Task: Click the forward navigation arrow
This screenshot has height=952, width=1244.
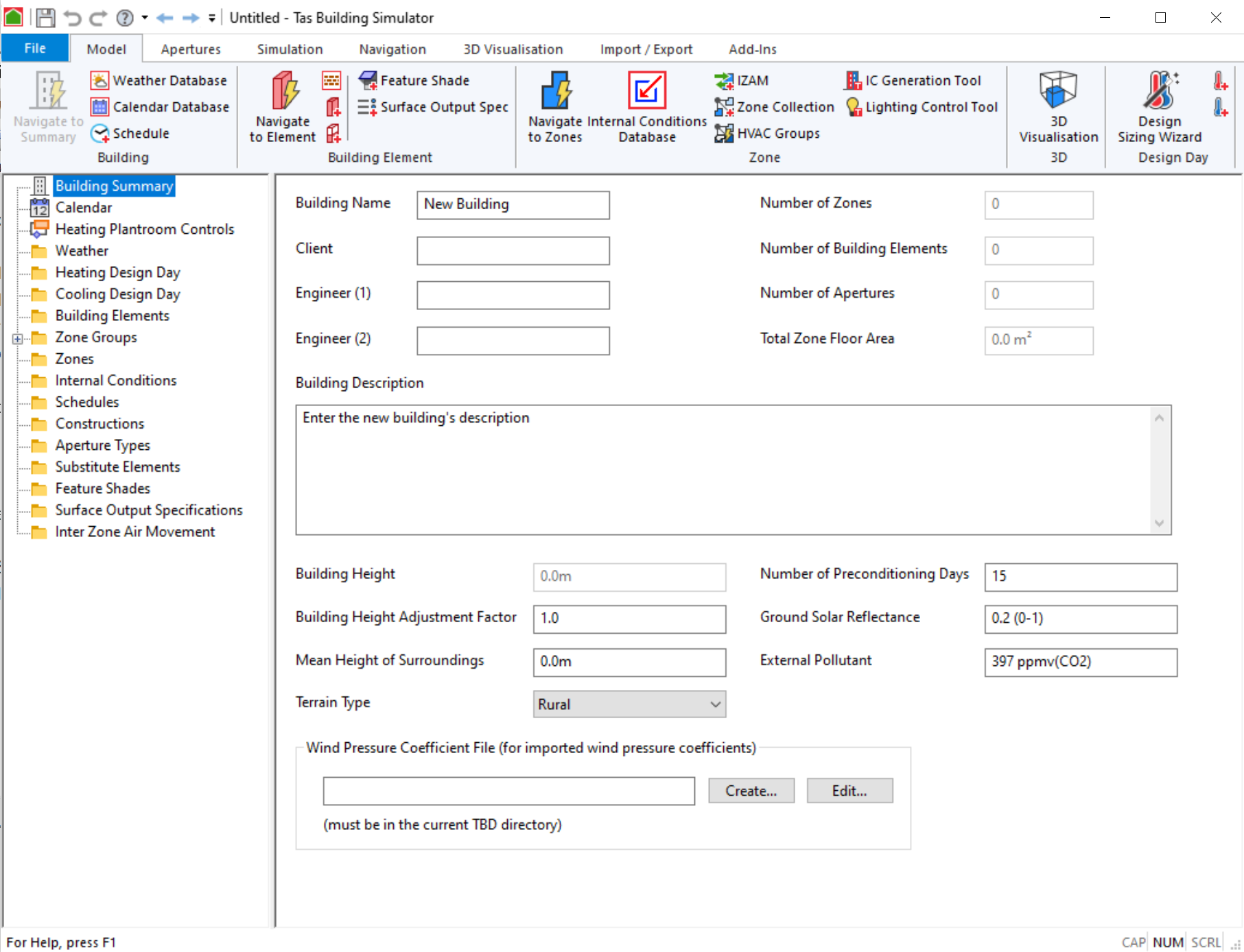Action: [x=191, y=18]
